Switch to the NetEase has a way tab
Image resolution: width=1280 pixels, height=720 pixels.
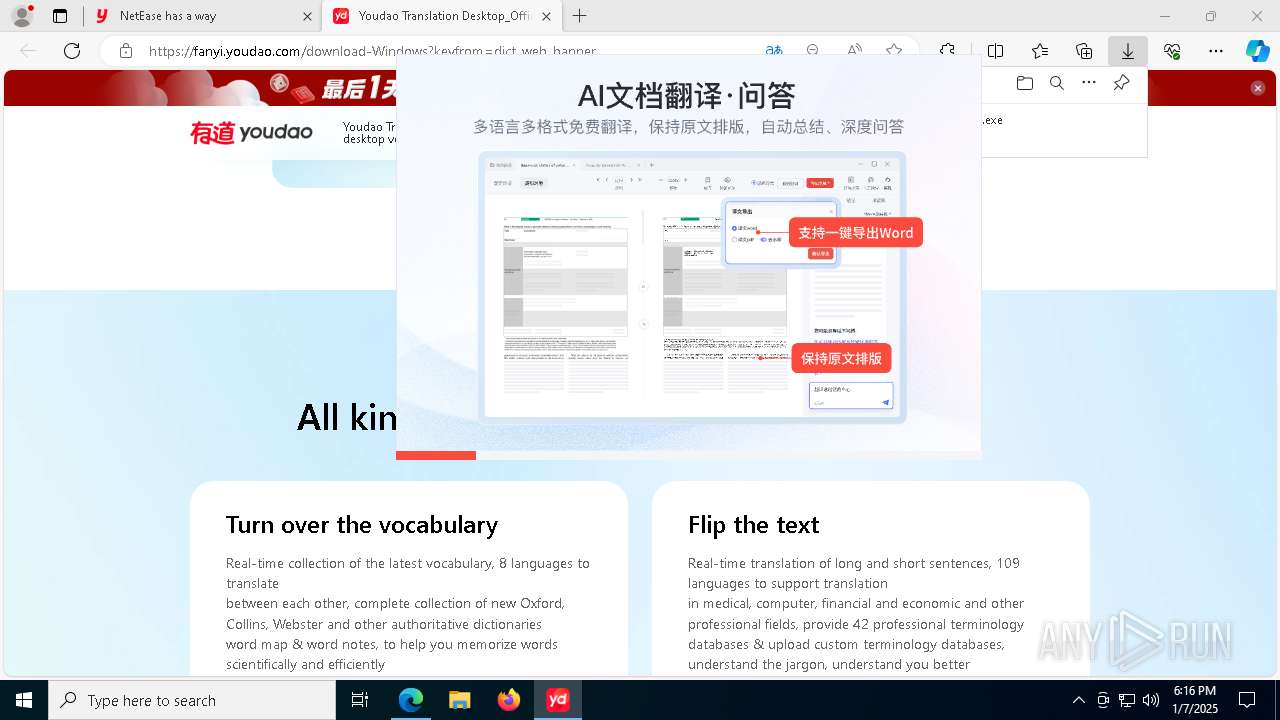200,16
